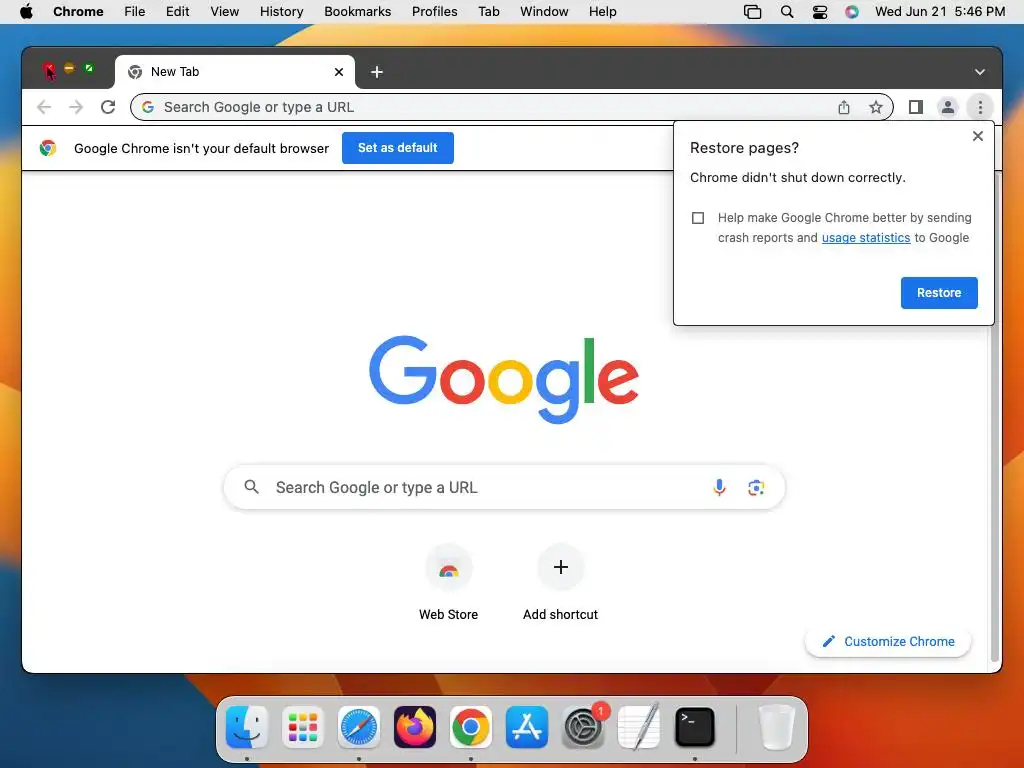Open TextEdit from the dock
1024x768 pixels.
639,727
